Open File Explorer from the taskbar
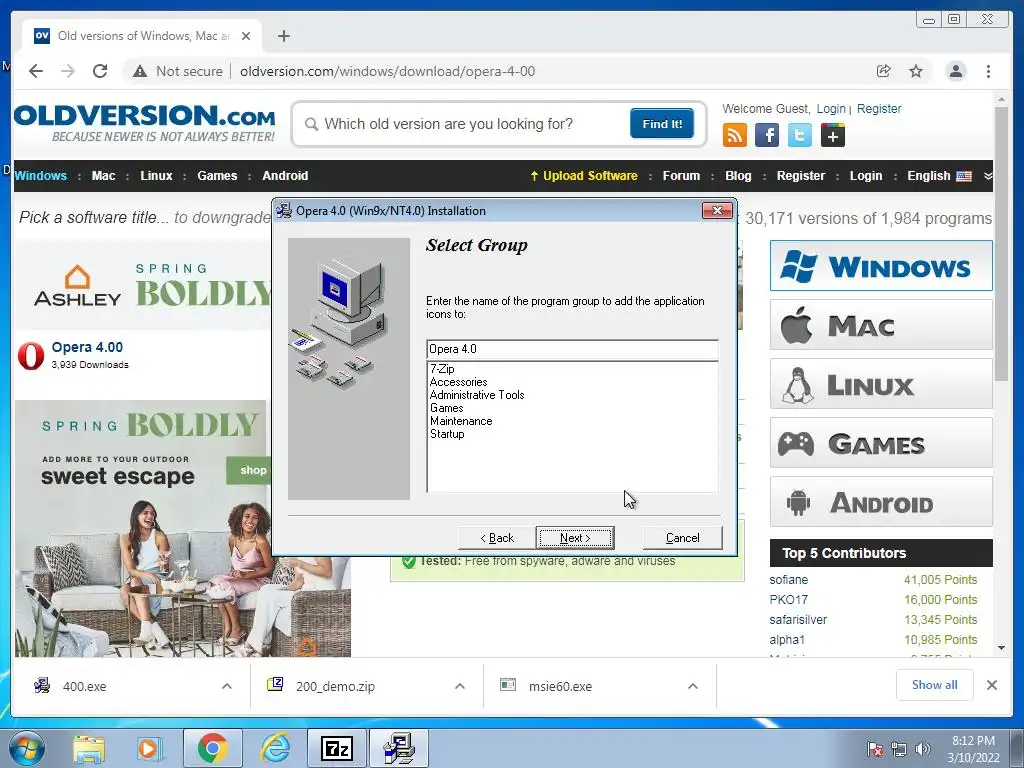 pyautogui.click(x=89, y=748)
